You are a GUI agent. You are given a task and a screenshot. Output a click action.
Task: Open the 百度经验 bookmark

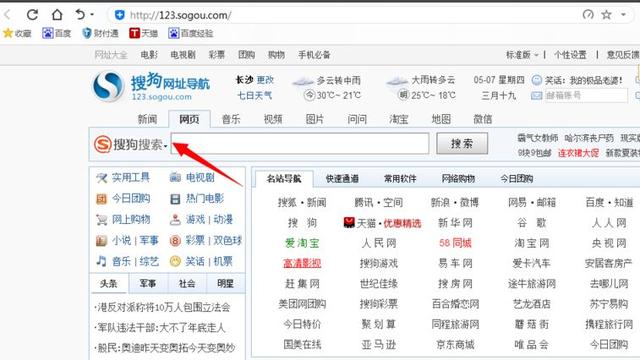pyautogui.click(x=191, y=33)
